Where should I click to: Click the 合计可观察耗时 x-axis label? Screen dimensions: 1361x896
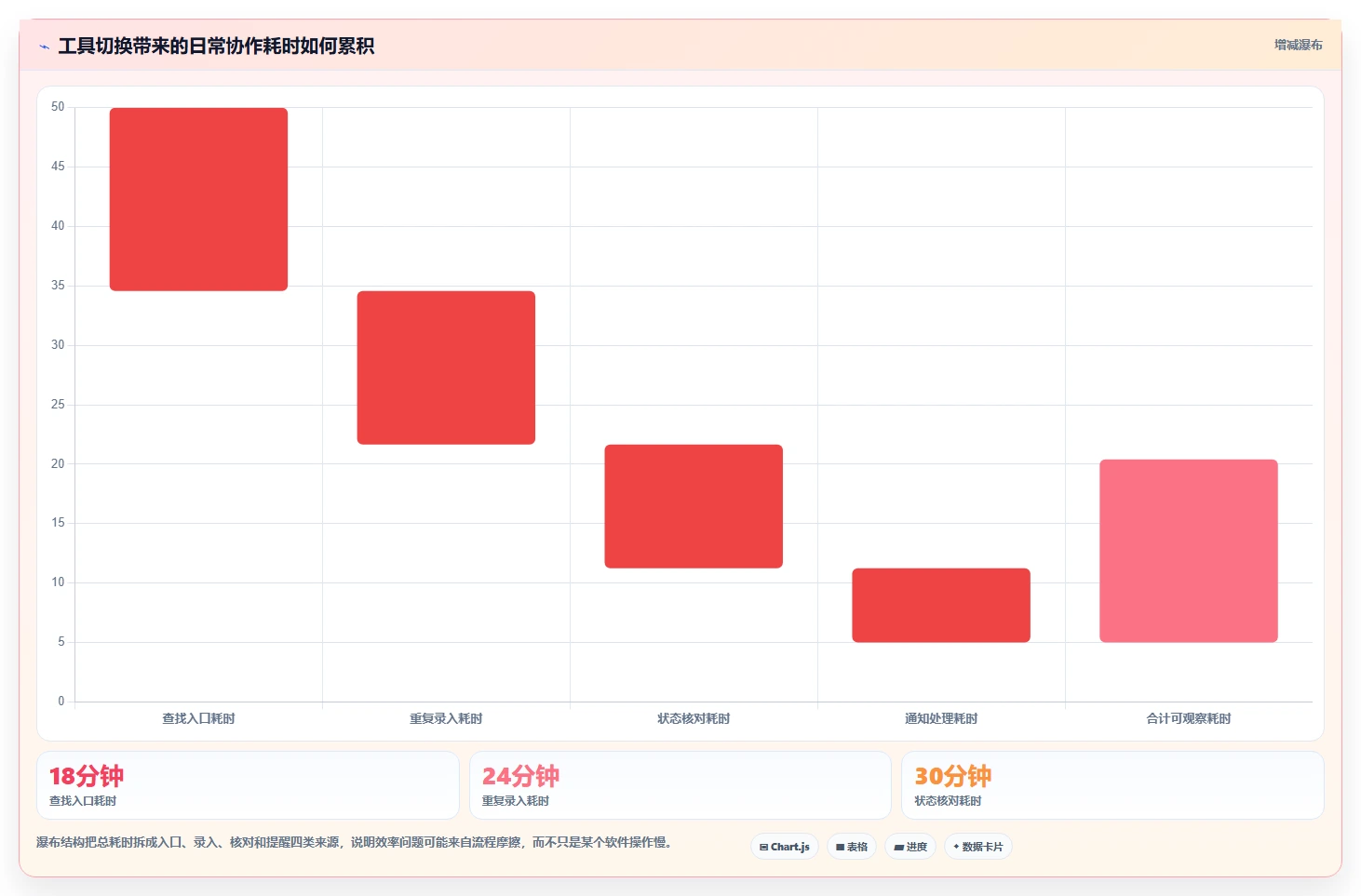tap(1189, 718)
